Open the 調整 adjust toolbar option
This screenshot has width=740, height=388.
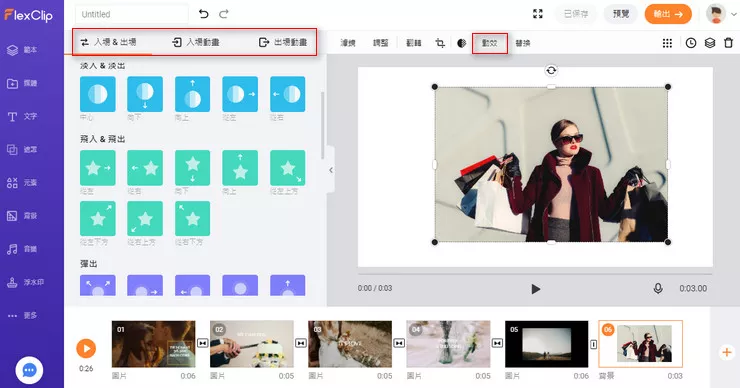pyautogui.click(x=381, y=43)
